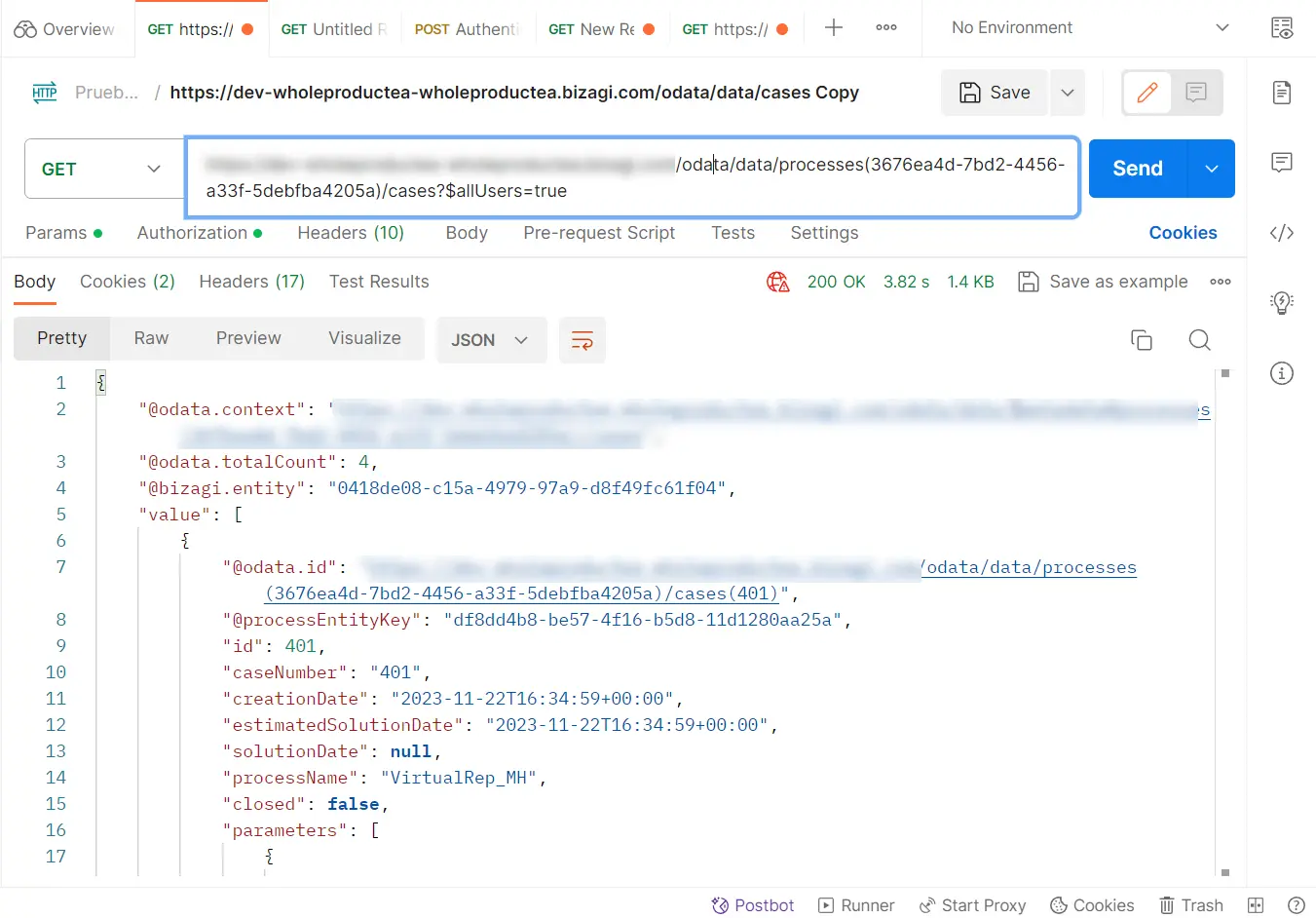This screenshot has width=1316, height=918.
Task: Switch to edit mode pencil icon
Action: (1147, 93)
